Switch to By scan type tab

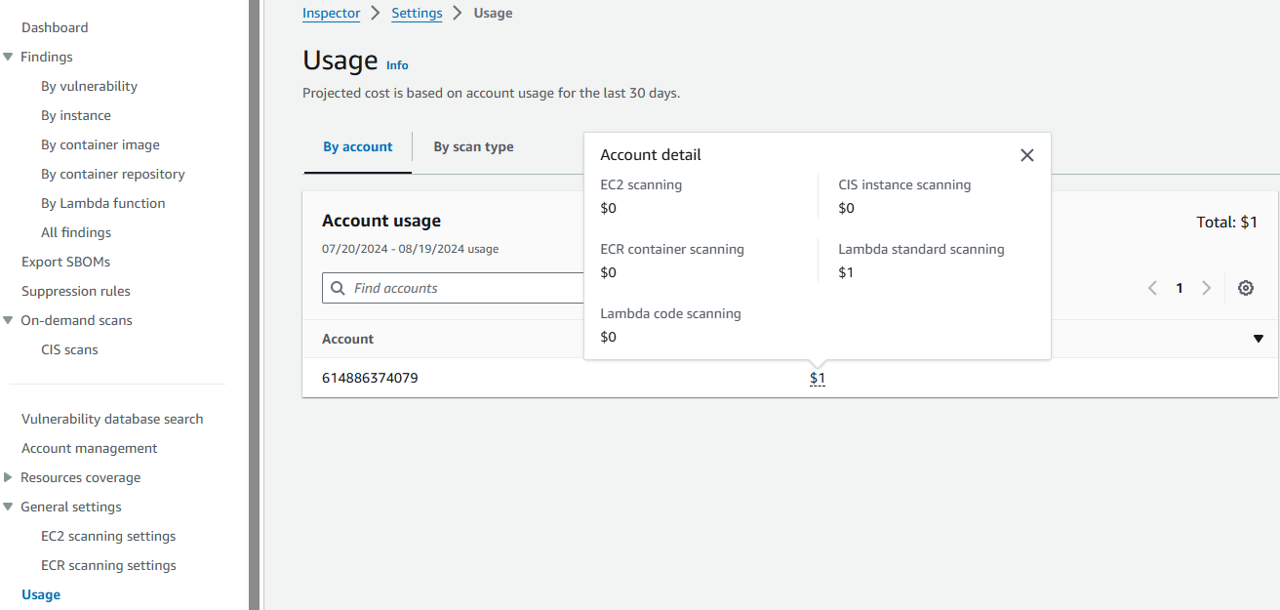coord(473,146)
